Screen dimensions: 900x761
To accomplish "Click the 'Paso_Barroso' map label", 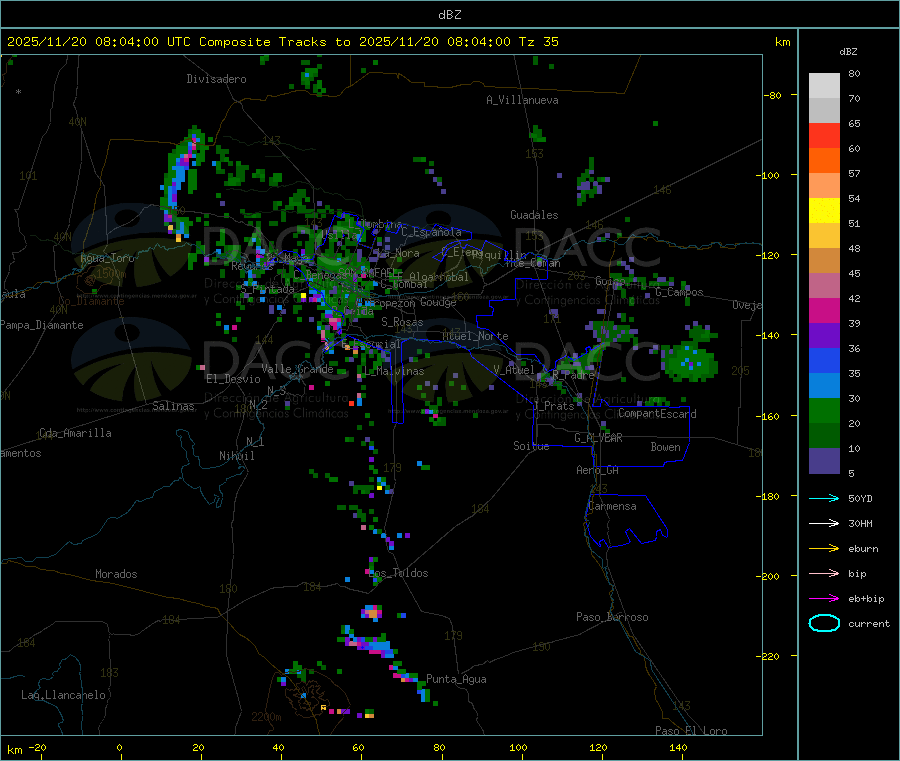I will coord(612,618).
